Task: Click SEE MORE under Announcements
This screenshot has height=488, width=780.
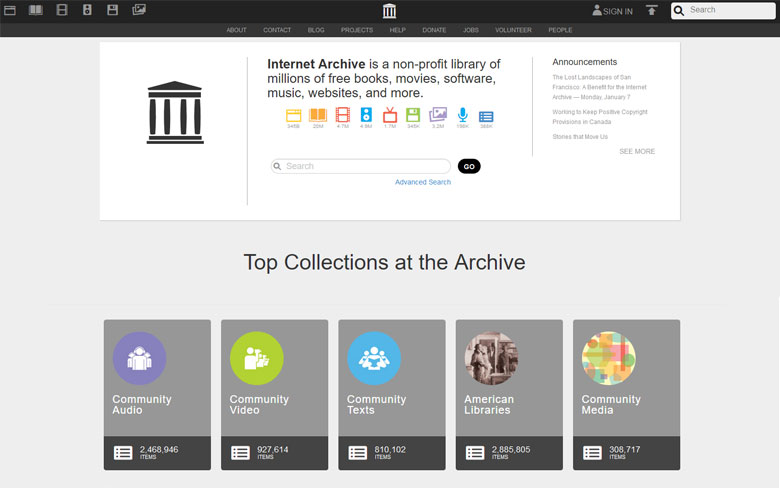Action: 637,151
